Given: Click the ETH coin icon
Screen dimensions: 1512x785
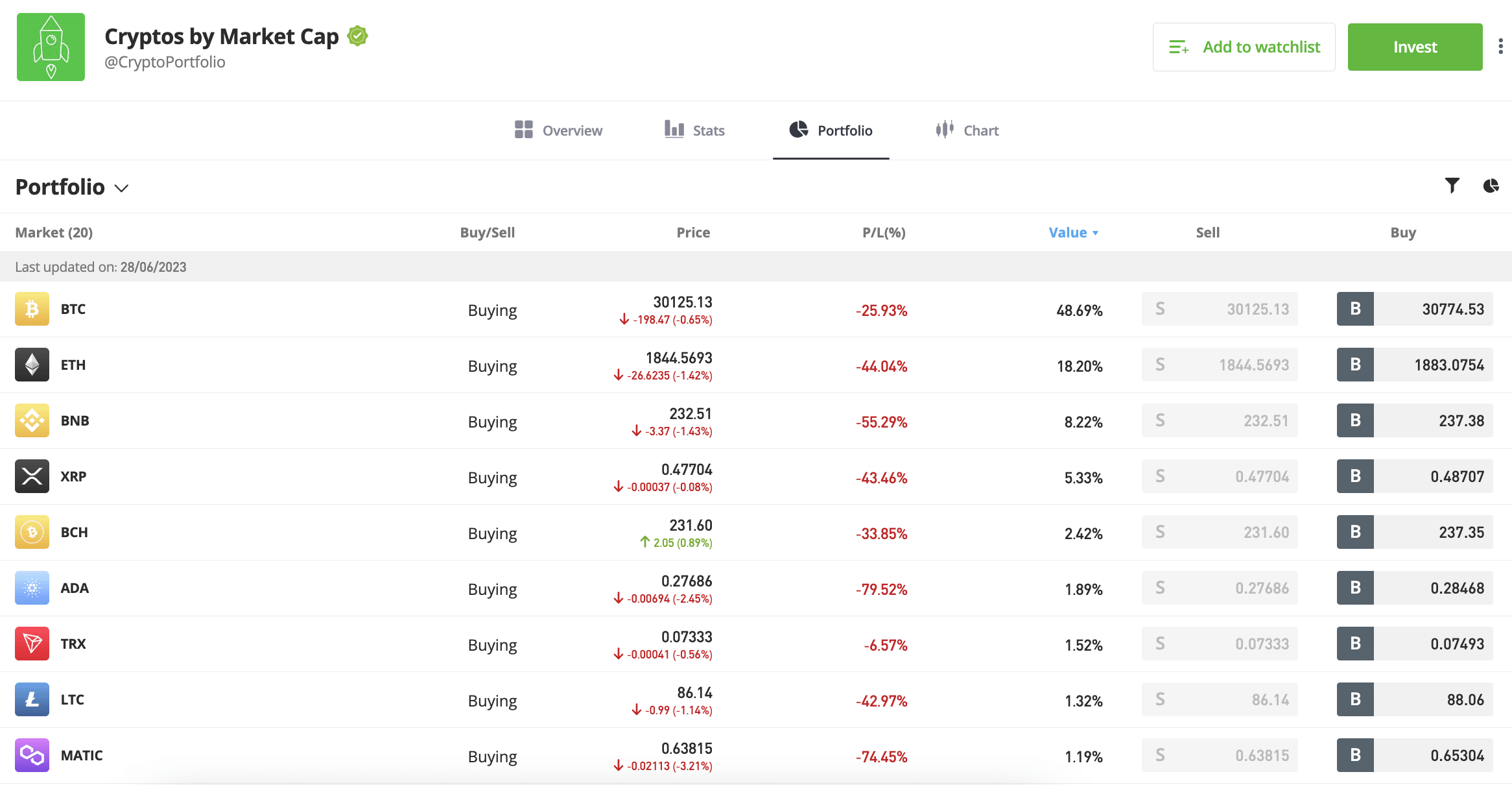Looking at the screenshot, I should [32, 365].
